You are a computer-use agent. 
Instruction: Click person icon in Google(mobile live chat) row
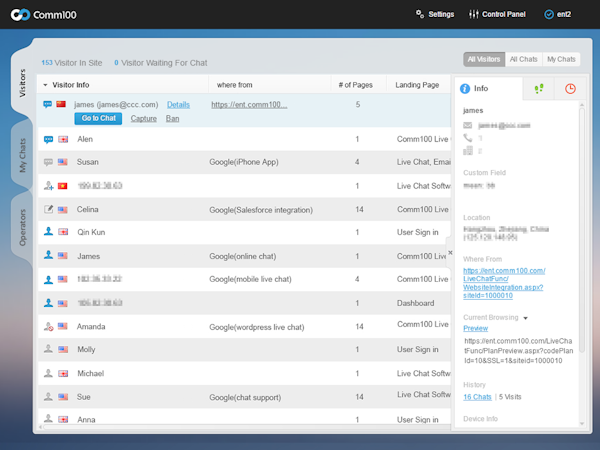(x=48, y=279)
